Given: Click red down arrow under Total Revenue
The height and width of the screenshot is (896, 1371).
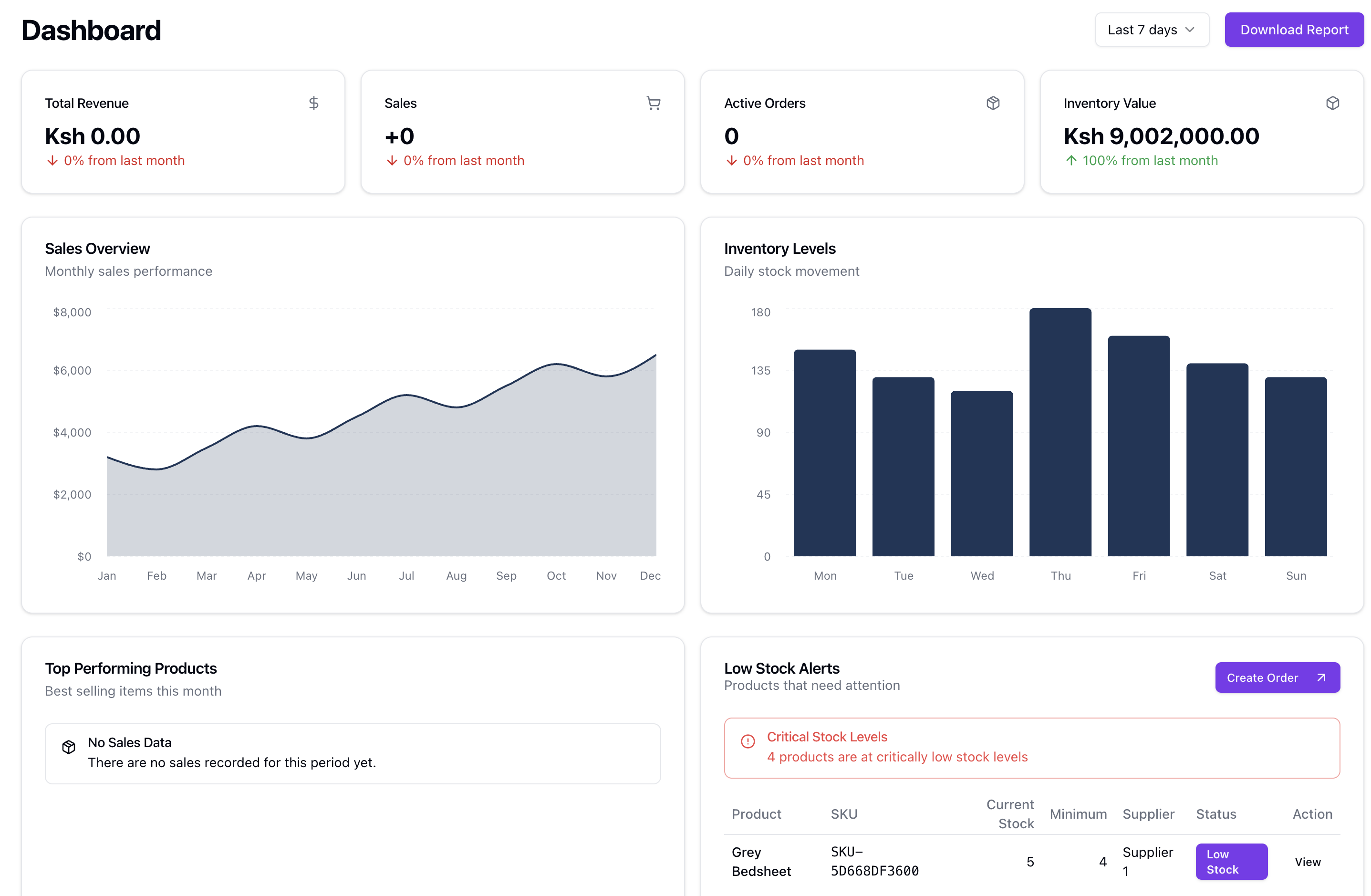Looking at the screenshot, I should tap(52, 161).
